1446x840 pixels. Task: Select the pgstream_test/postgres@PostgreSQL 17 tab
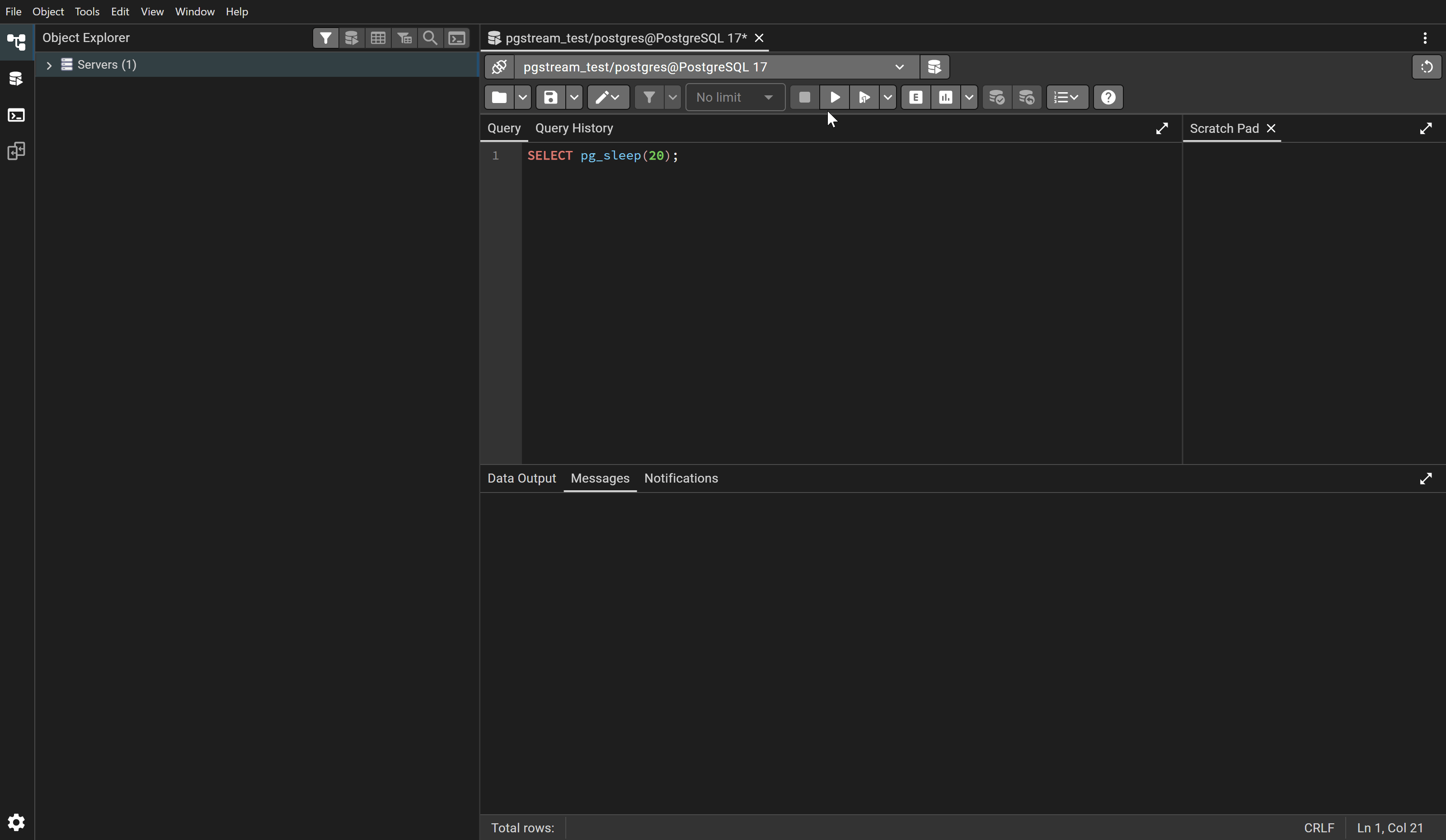(625, 38)
